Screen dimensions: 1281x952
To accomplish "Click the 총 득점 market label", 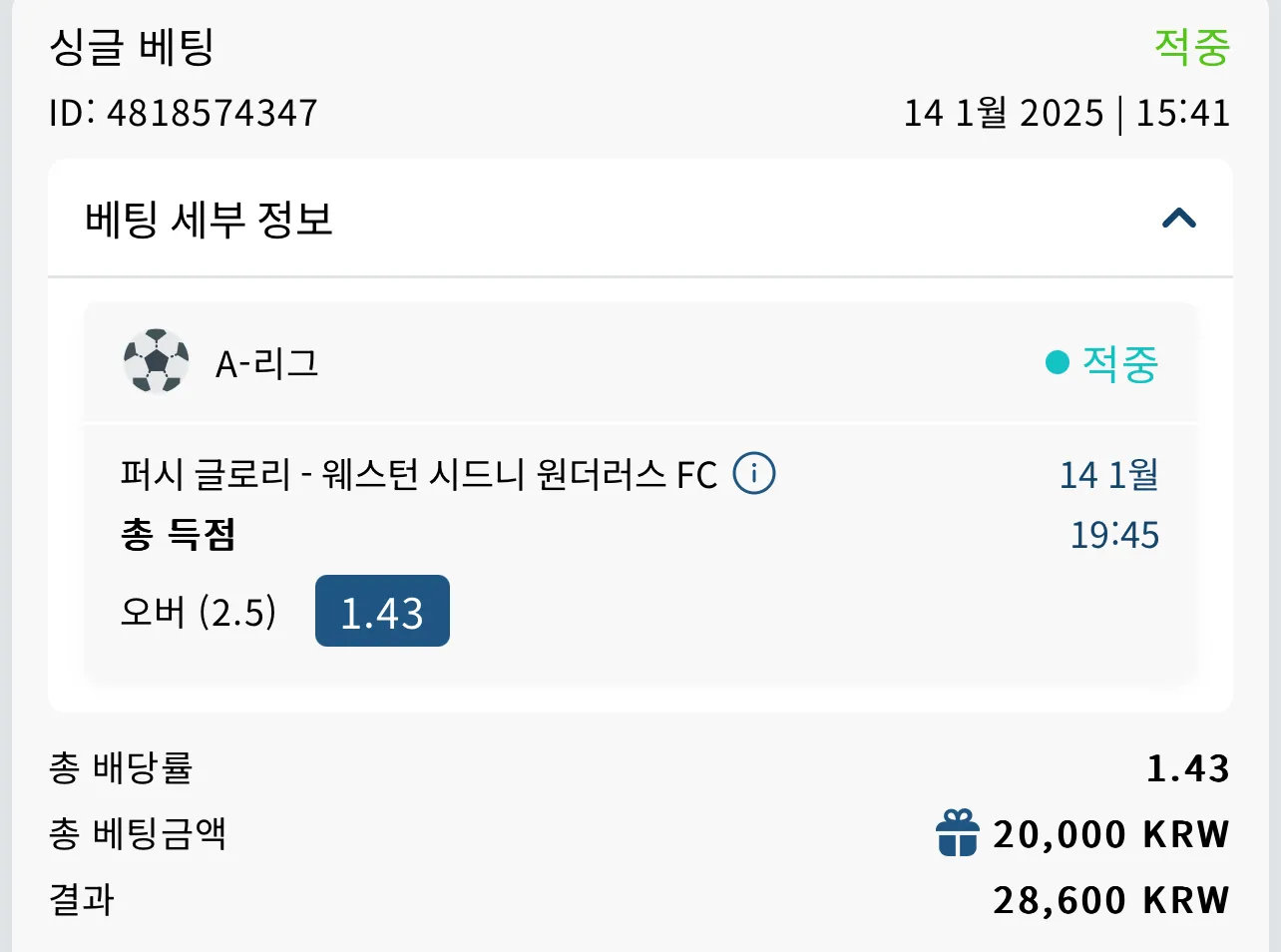I will point(179,535).
